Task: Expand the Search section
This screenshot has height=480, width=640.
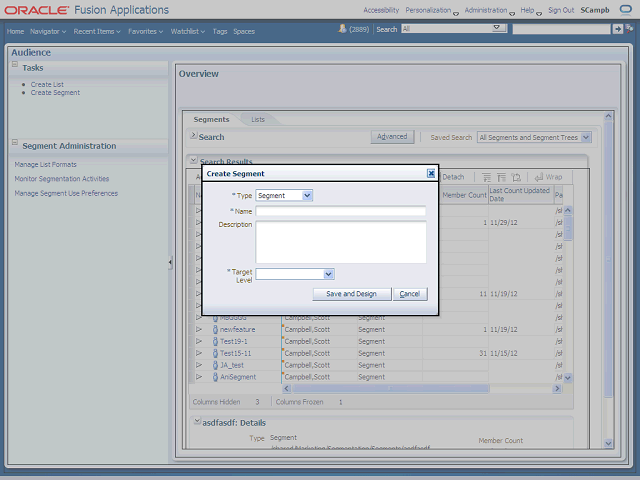Action: (193, 135)
